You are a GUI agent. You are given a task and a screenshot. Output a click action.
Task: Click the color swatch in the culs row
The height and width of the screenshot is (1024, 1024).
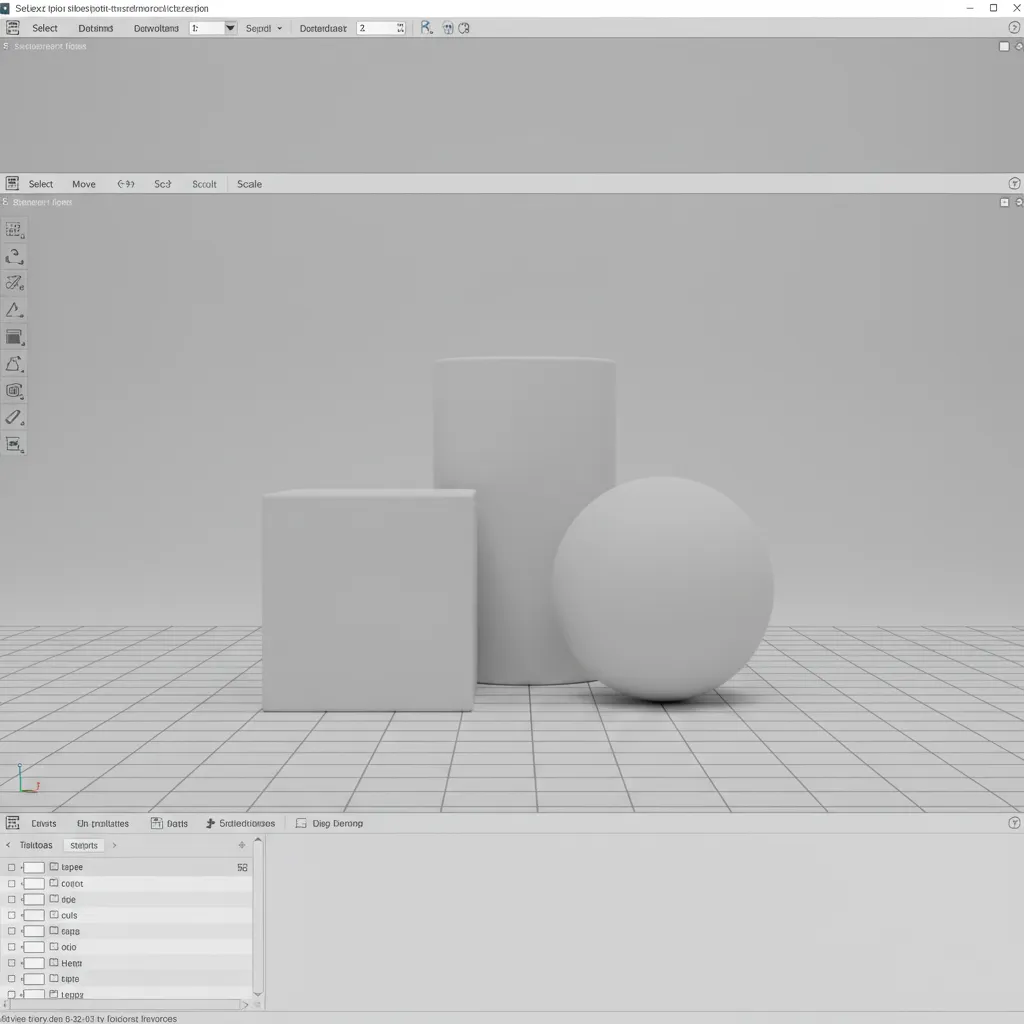click(34, 916)
